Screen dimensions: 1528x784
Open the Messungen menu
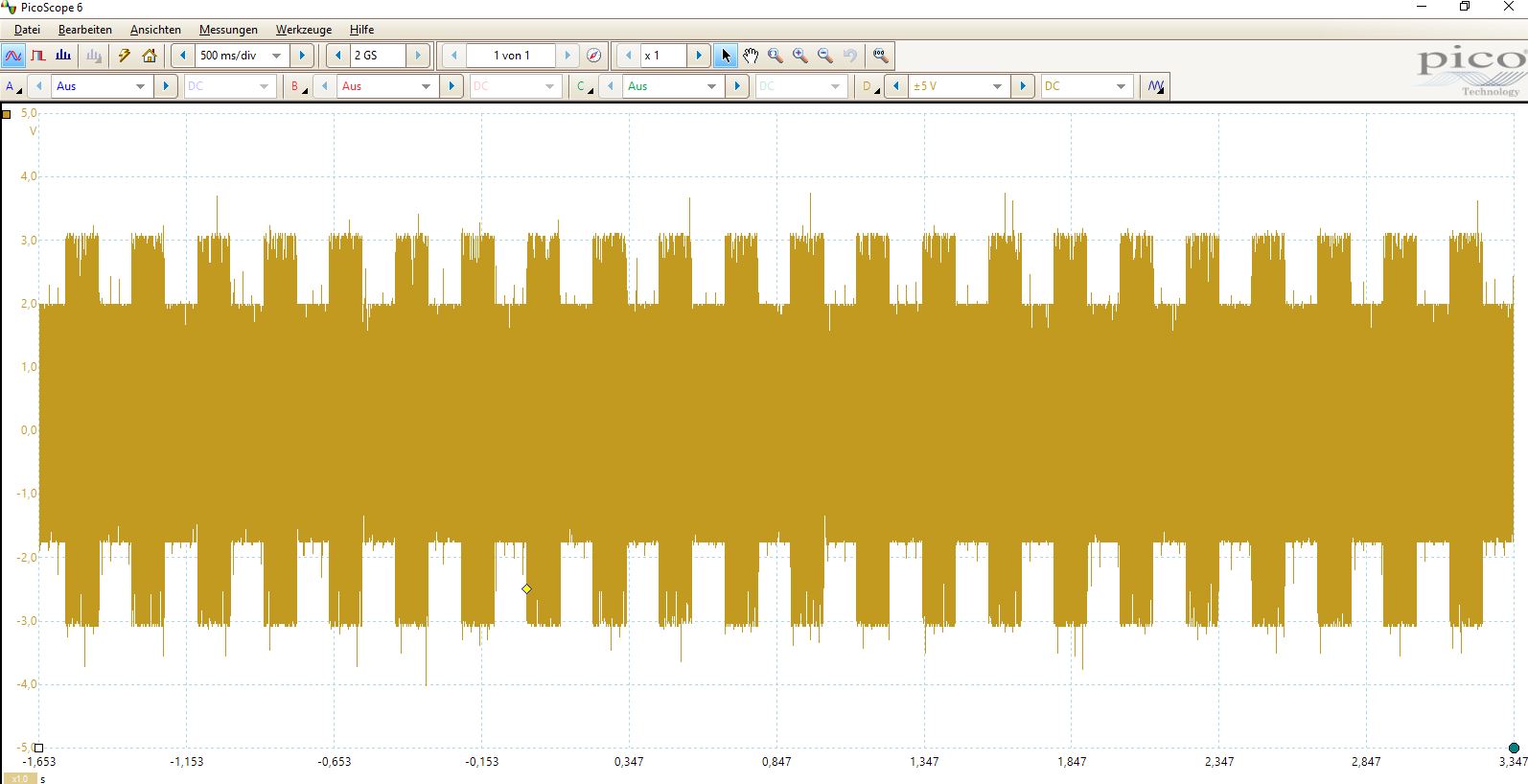click(x=228, y=30)
